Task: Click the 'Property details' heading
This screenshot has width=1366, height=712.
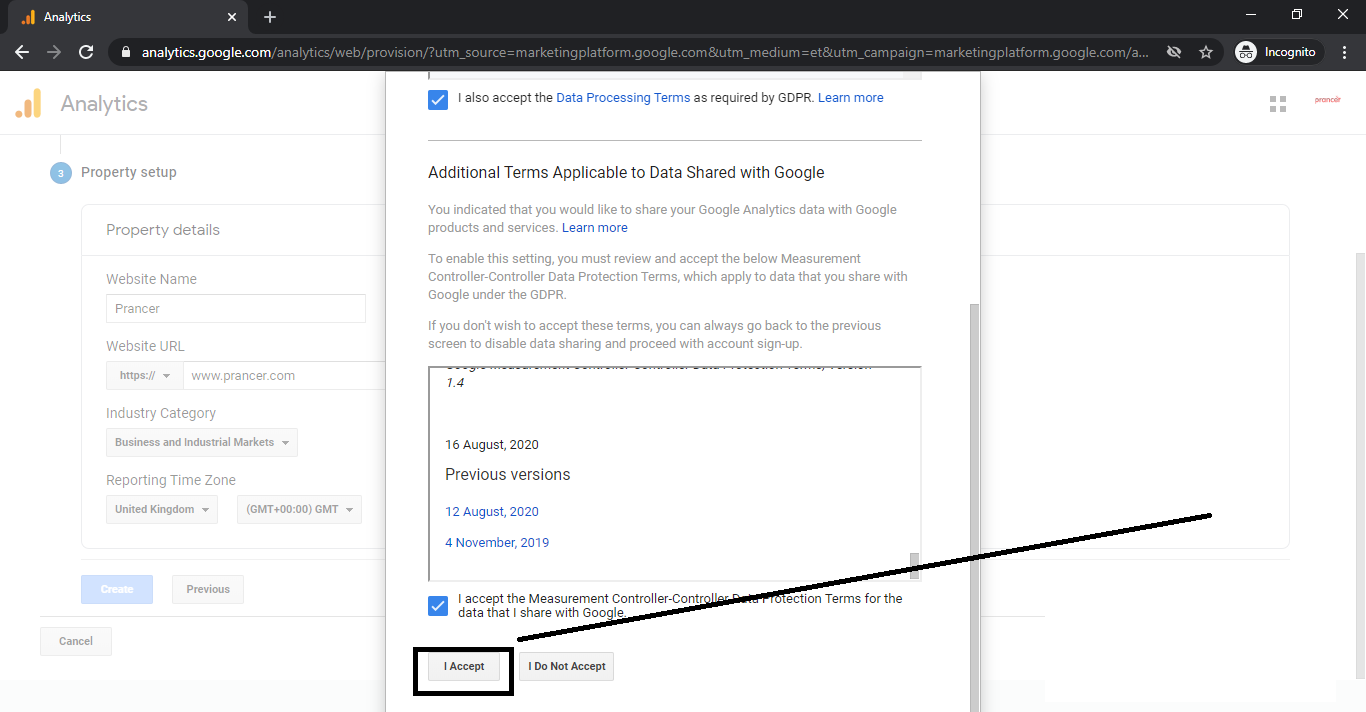Action: [163, 230]
